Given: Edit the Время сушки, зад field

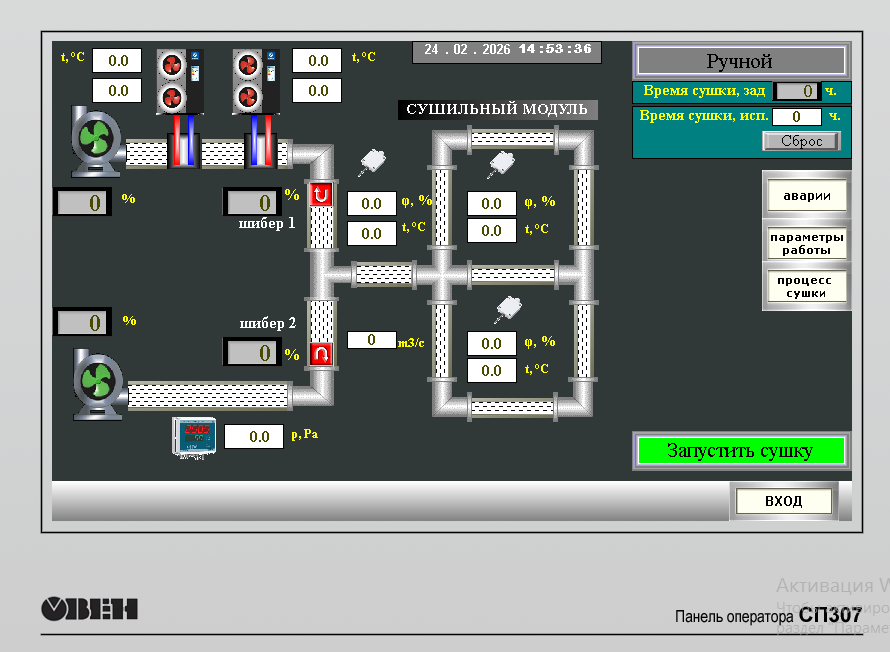Looking at the screenshot, I should pyautogui.click(x=797, y=91).
